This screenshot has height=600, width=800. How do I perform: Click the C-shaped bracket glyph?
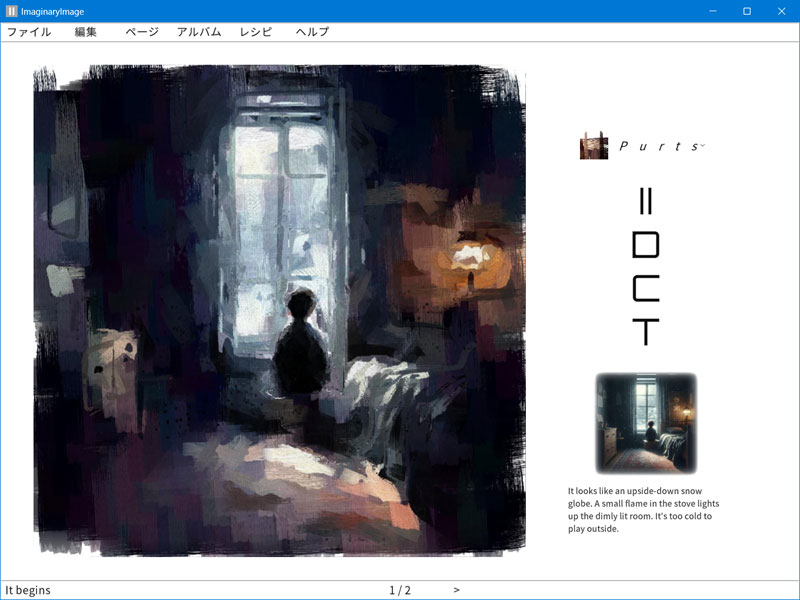click(645, 288)
